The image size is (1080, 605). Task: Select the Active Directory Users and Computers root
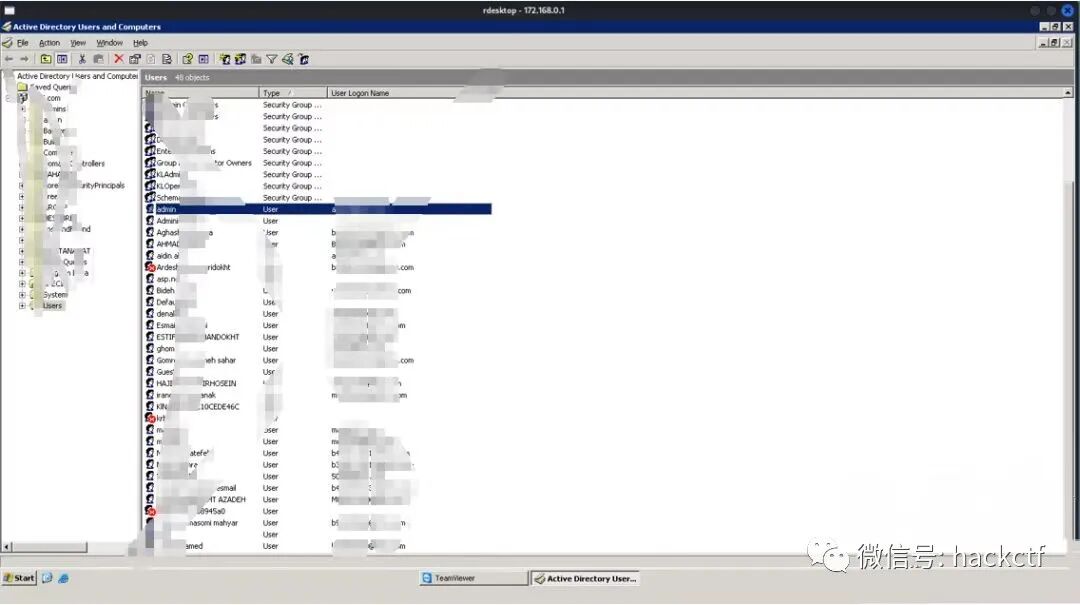tap(77, 76)
